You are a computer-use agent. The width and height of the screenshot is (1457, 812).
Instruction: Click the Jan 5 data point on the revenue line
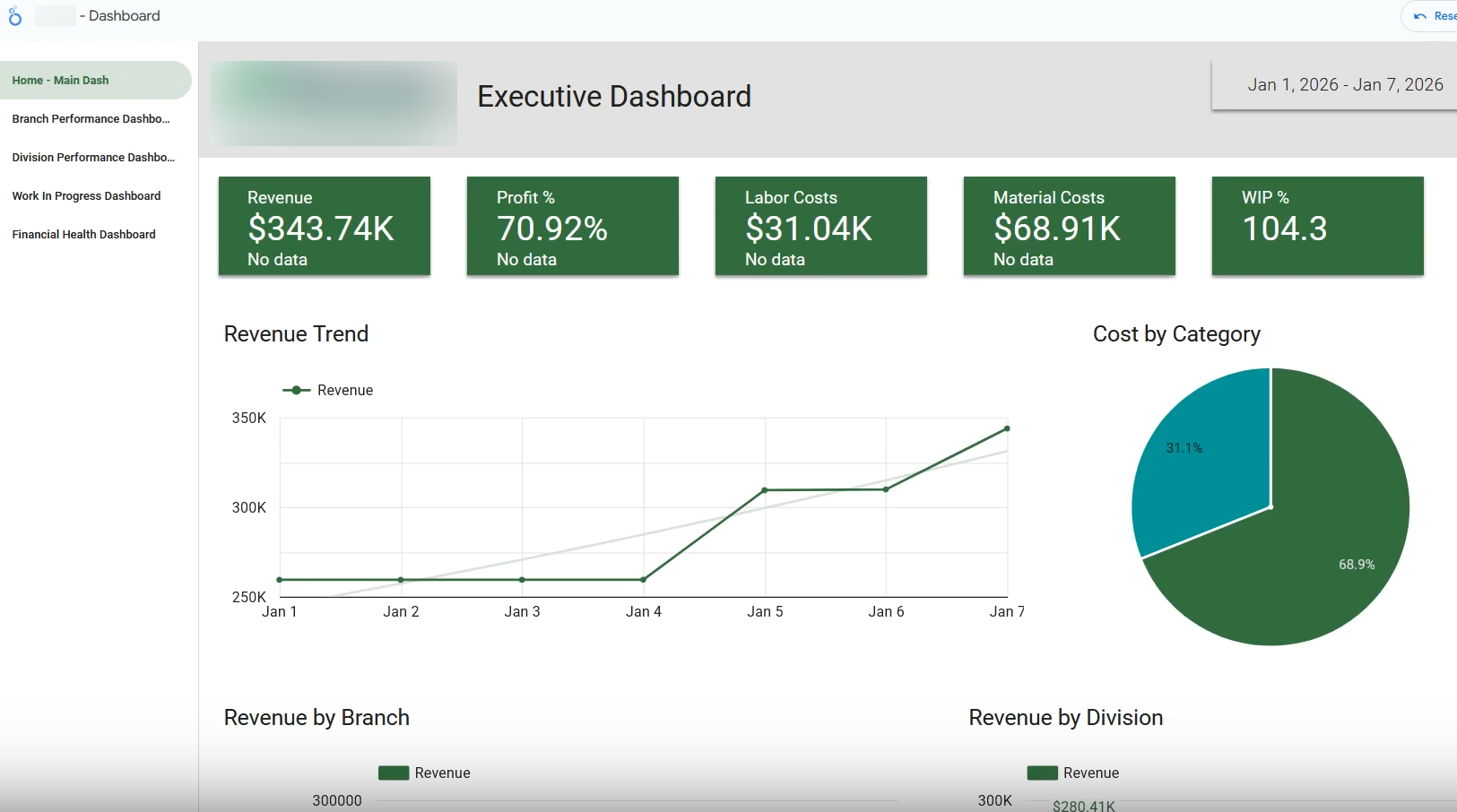(765, 490)
